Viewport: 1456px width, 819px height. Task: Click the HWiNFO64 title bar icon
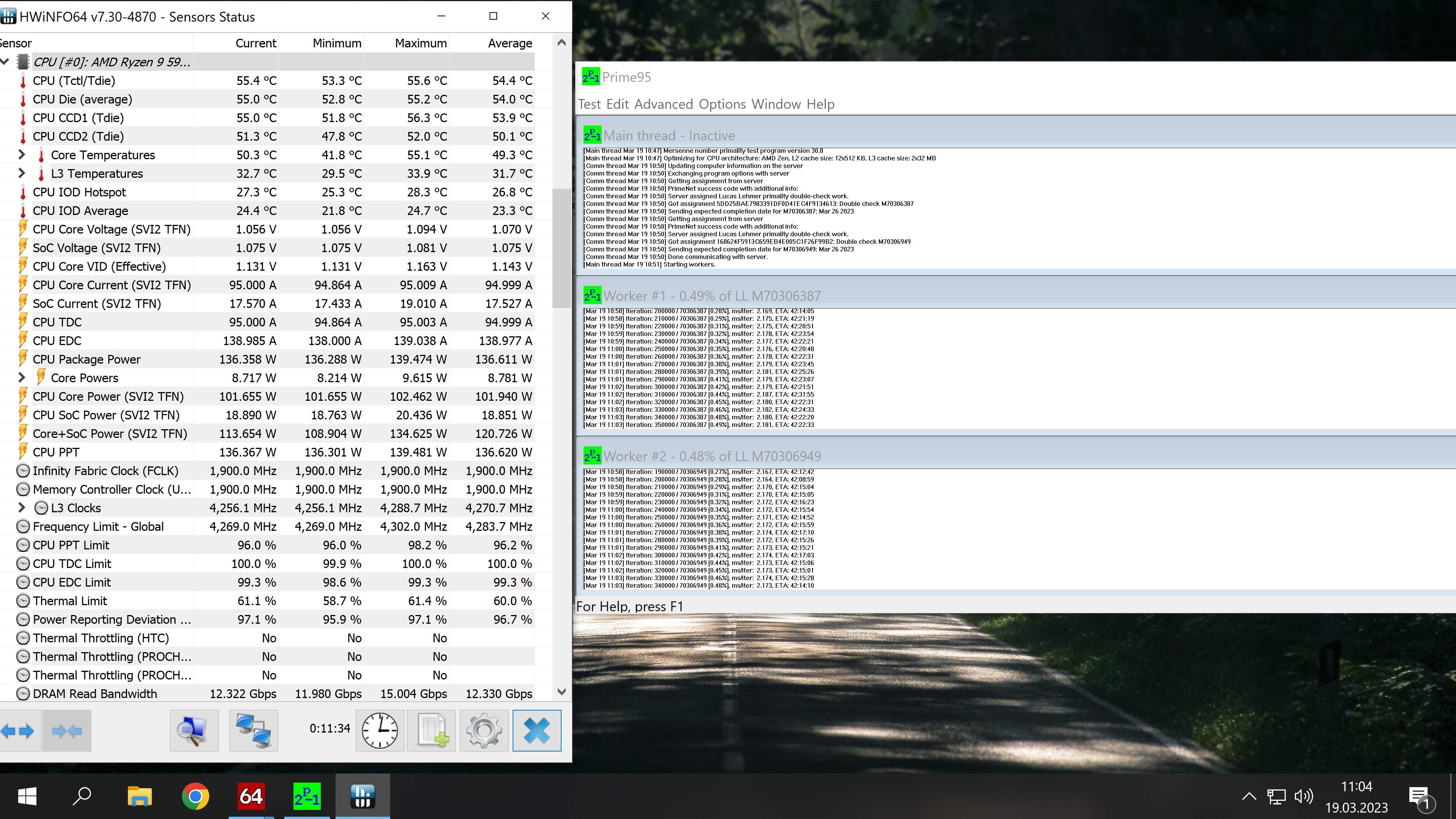pyautogui.click(x=8, y=16)
